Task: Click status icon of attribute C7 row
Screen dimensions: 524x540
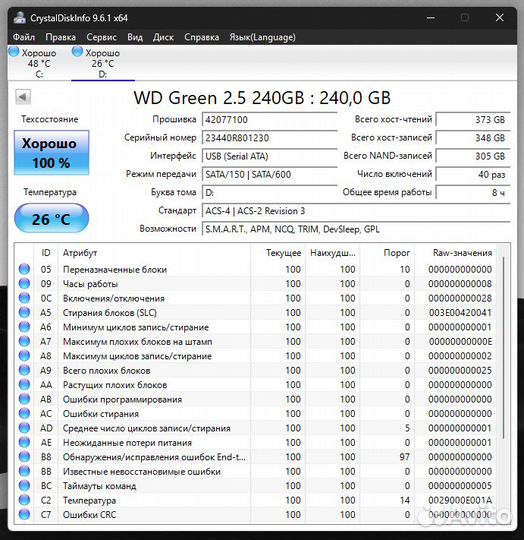Action: [24, 515]
